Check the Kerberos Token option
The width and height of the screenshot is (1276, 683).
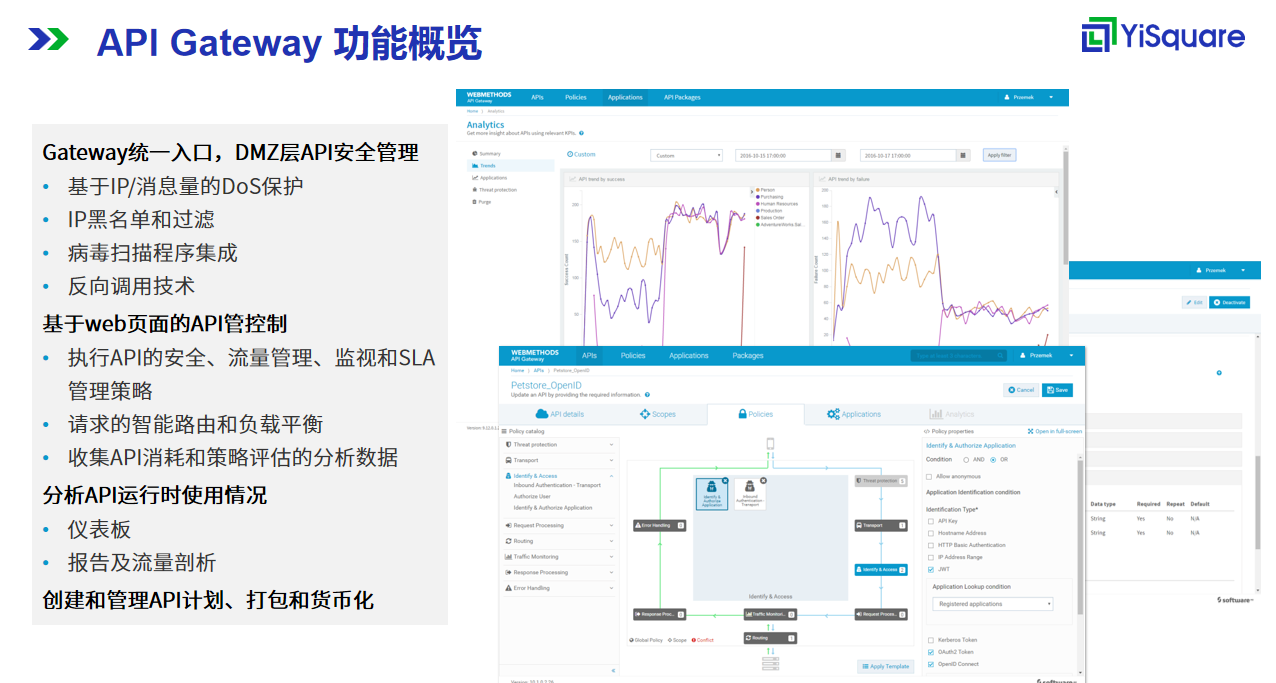(930, 640)
